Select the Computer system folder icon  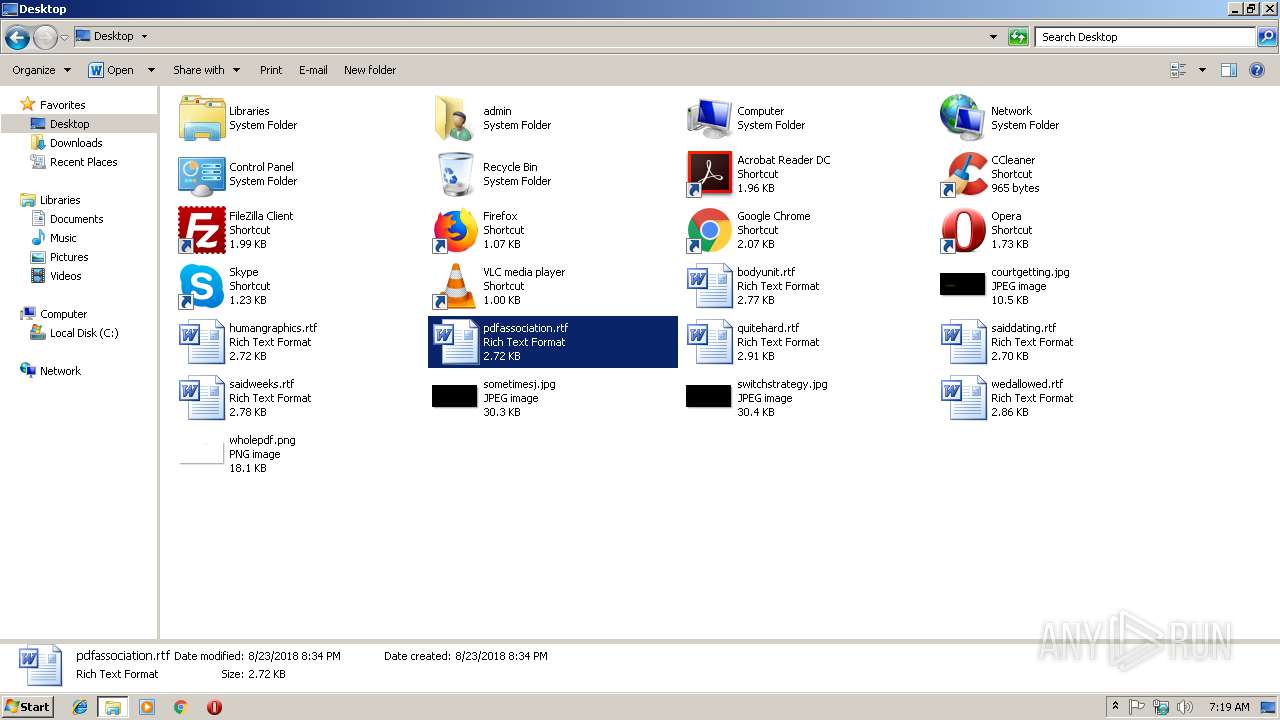[709, 118]
